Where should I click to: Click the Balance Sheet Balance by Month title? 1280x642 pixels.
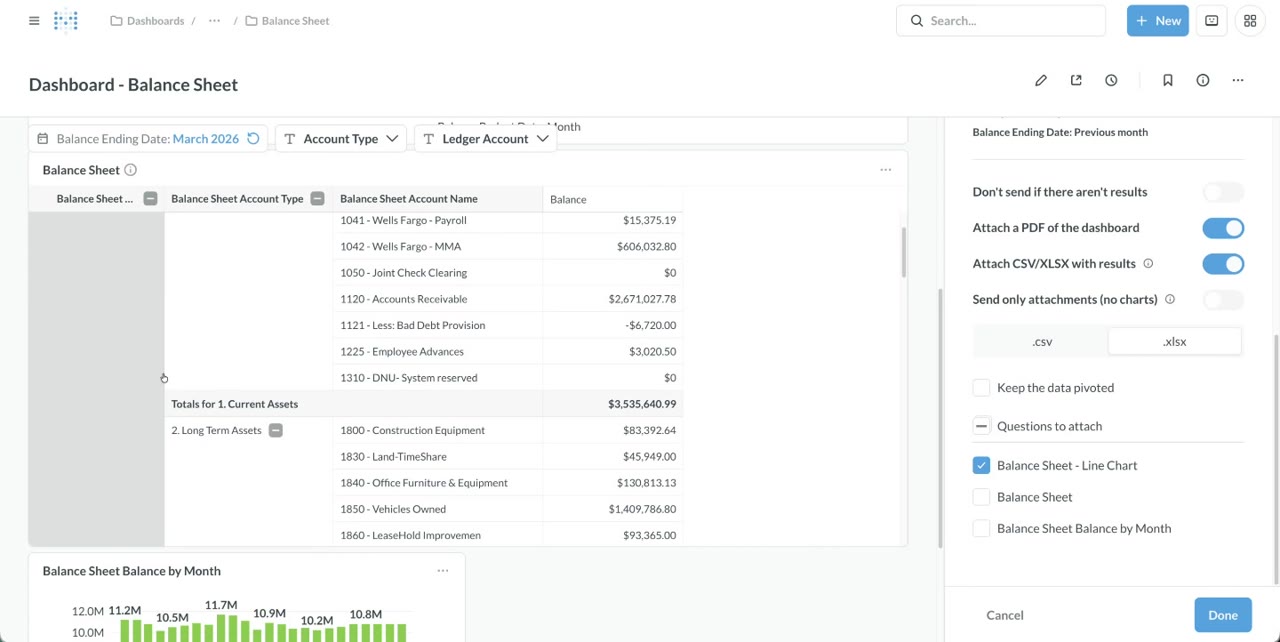132,571
